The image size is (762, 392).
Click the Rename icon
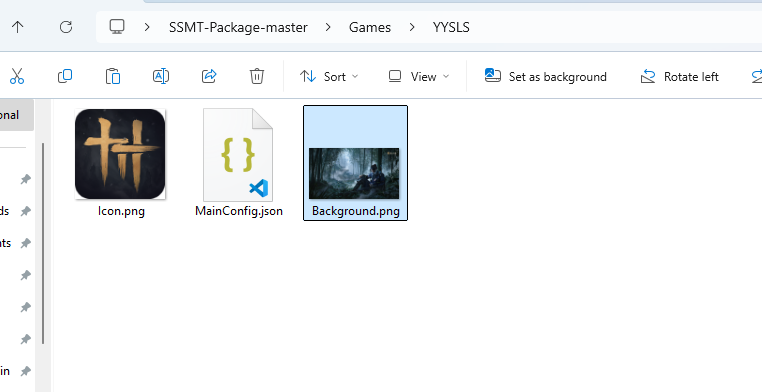coord(161,76)
